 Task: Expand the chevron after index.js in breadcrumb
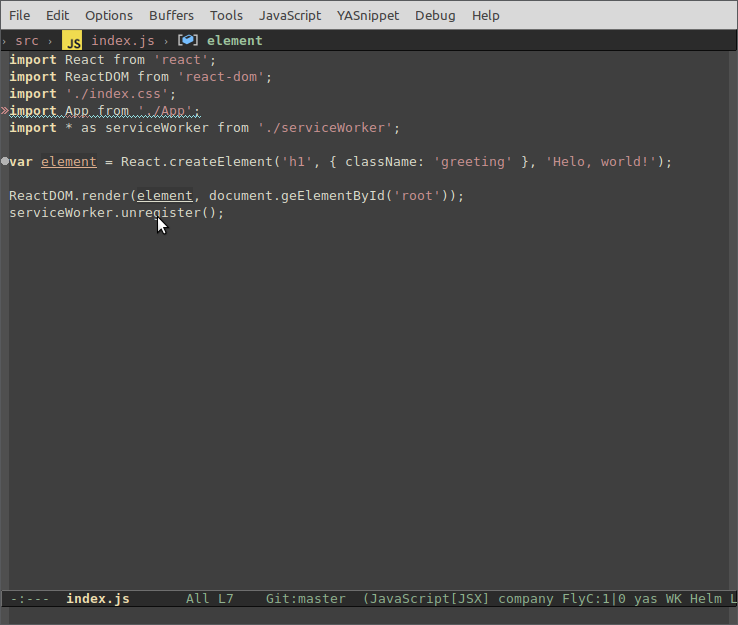[x=167, y=41]
